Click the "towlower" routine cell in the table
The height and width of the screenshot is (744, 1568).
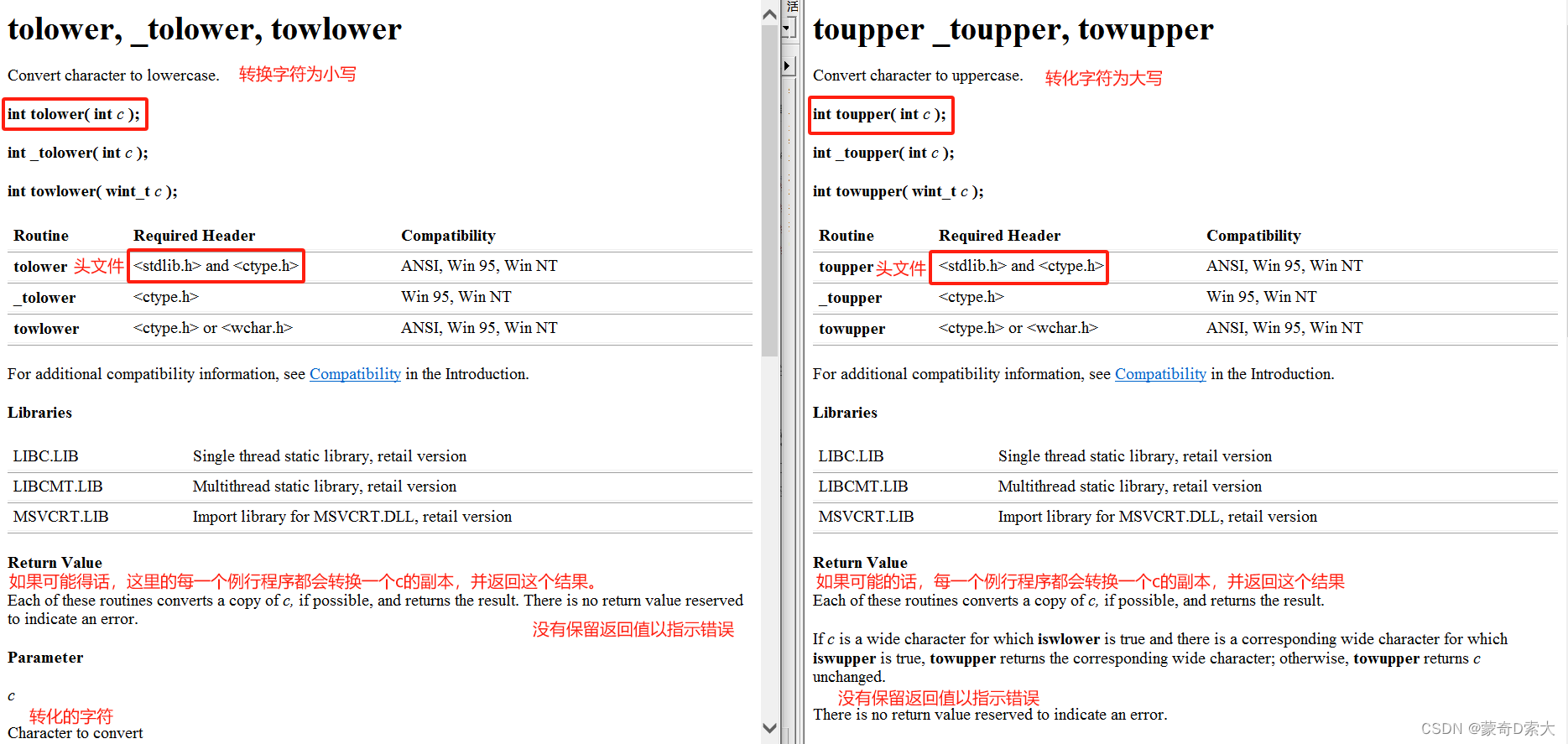click(46, 329)
